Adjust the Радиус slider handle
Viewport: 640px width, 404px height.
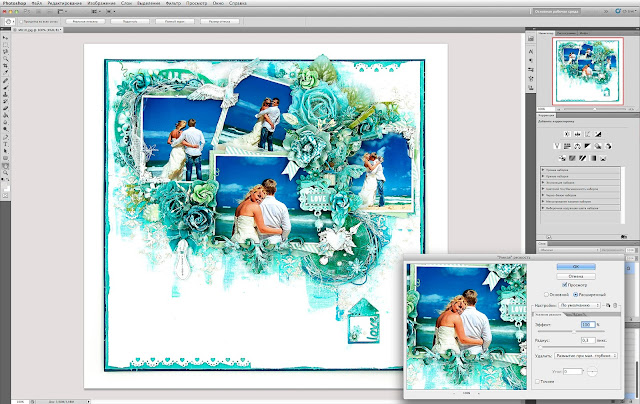[540, 347]
